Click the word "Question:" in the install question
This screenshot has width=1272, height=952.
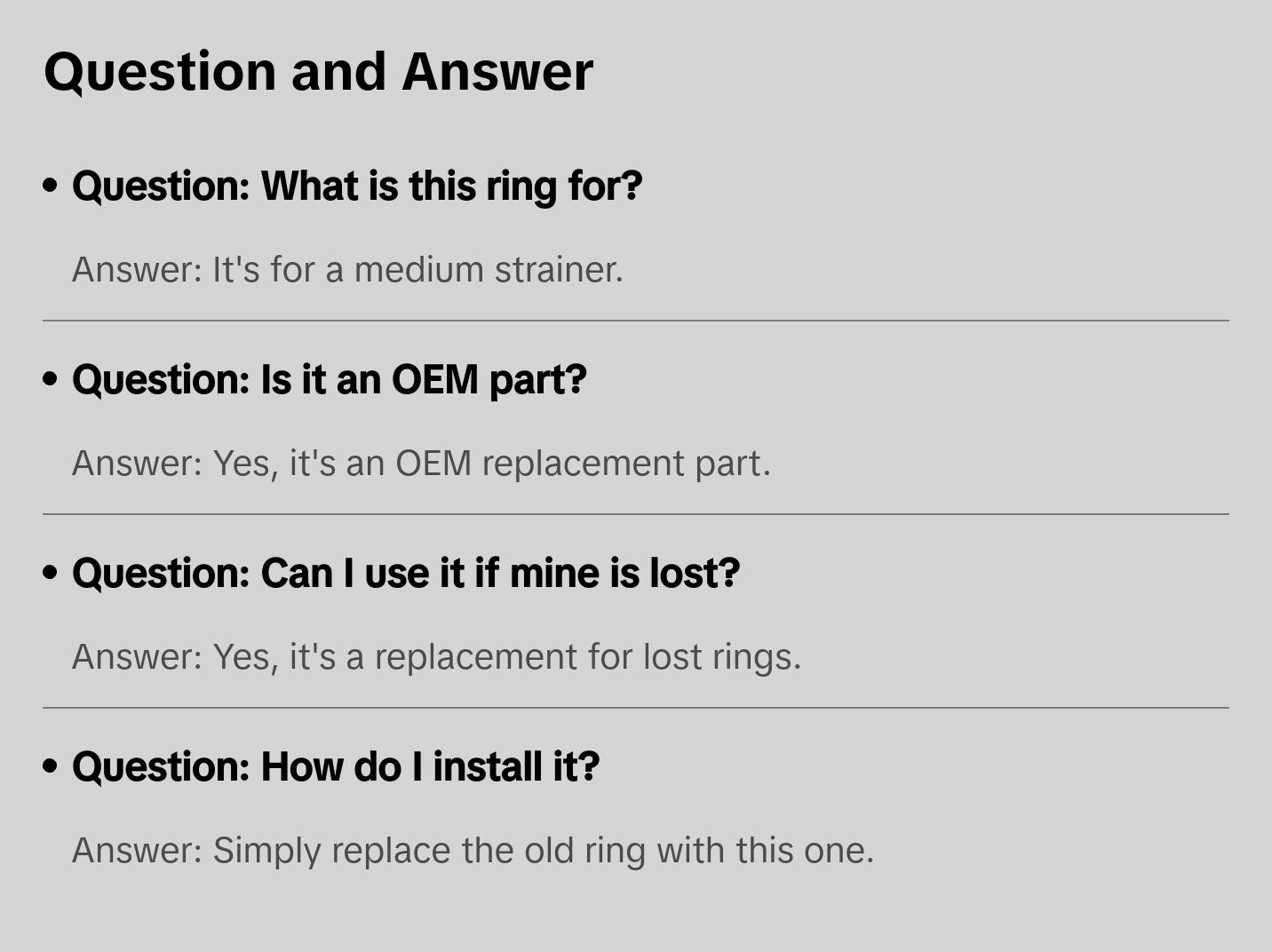(x=161, y=766)
